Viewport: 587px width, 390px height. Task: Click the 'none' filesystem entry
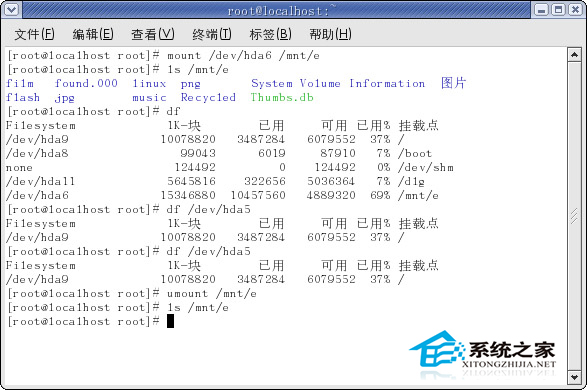[19, 168]
